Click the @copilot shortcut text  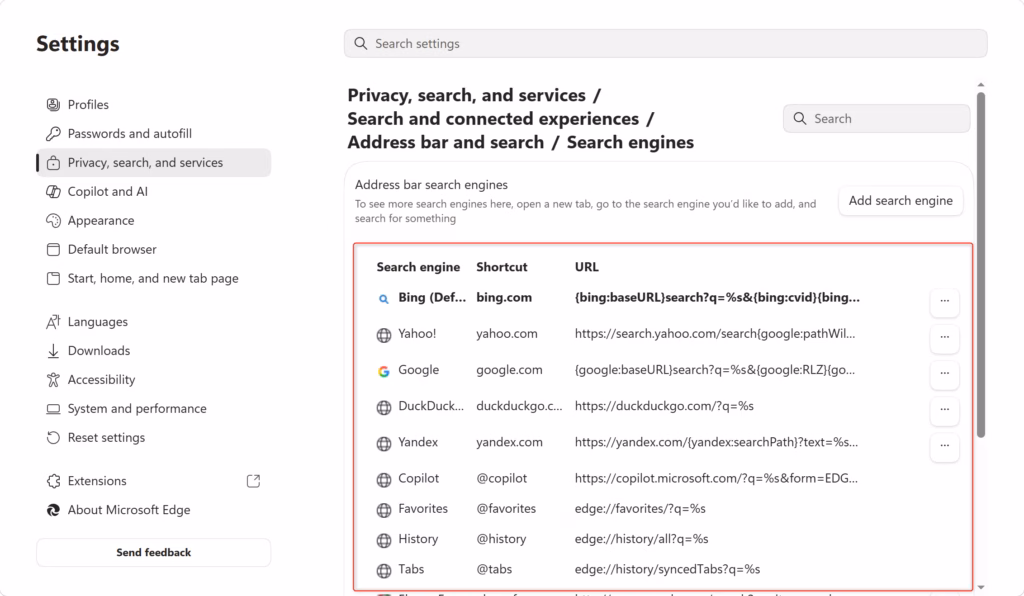point(502,478)
